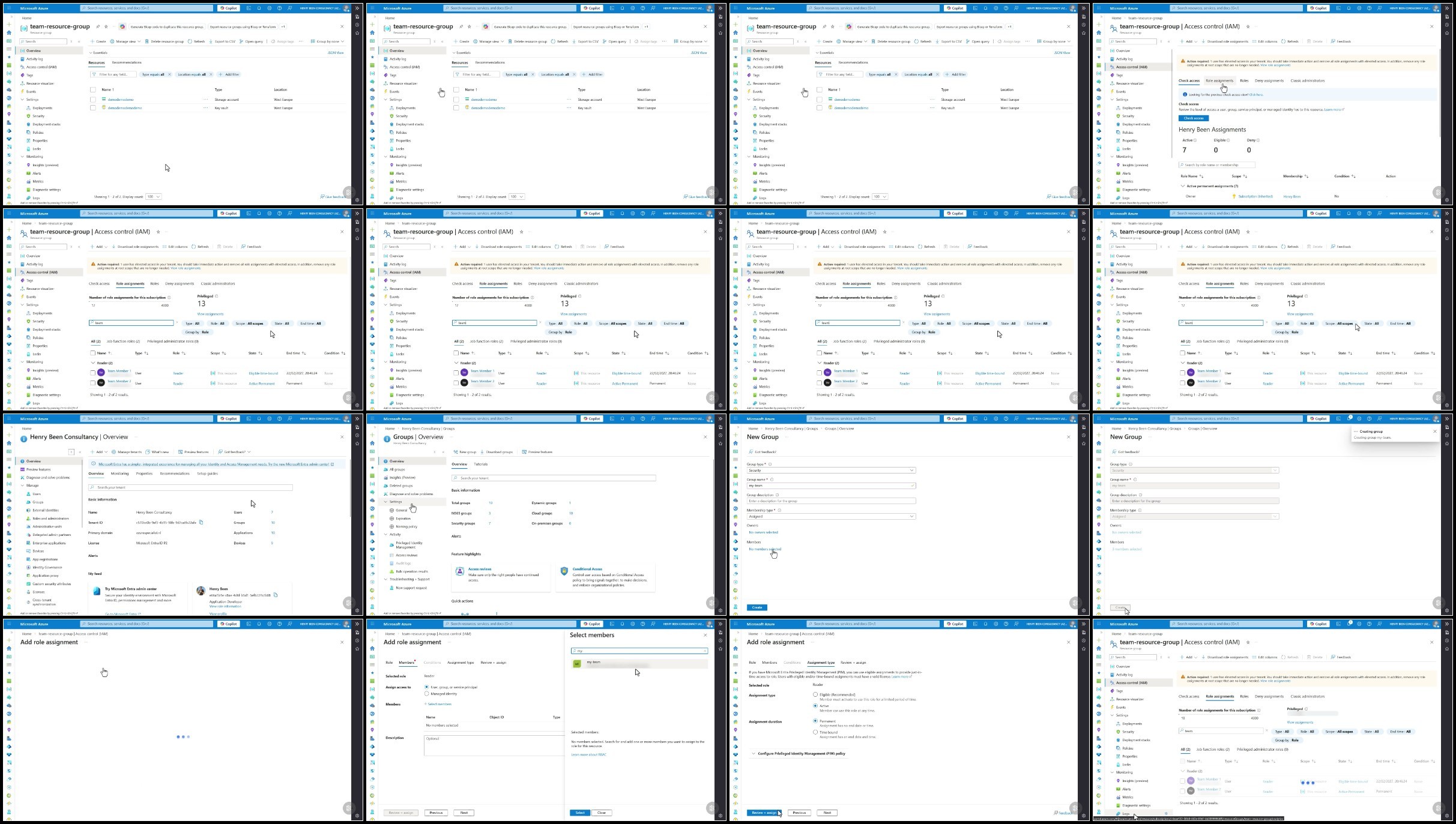This screenshot has height=824, width=1456.
Task: Open Users in Entra Manage sidebar
Action: (37, 494)
